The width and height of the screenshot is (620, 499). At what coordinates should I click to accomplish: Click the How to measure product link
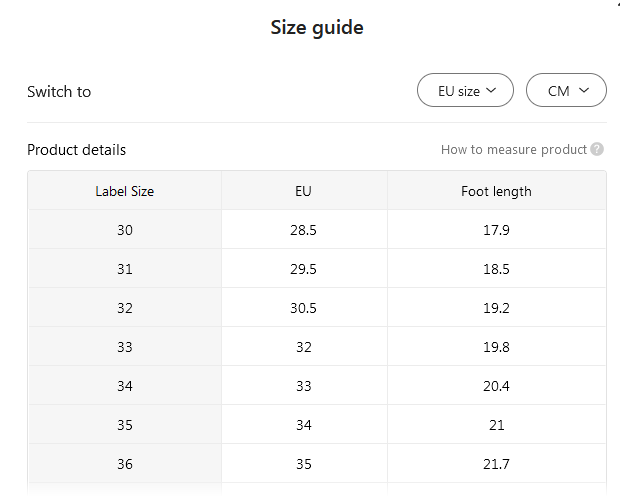513,150
